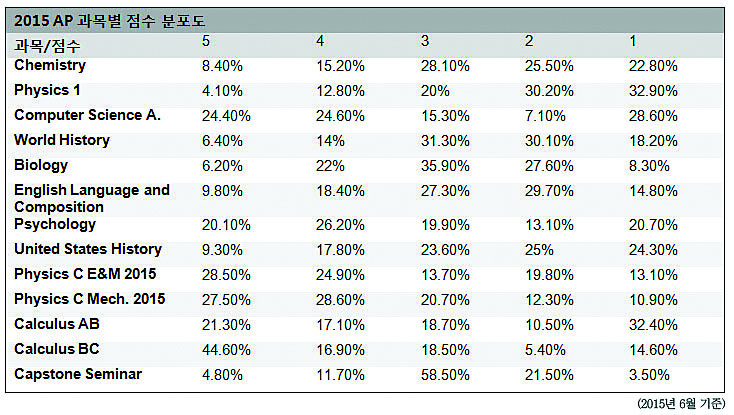Click the Calculus BC 44.60% cell
The height and width of the screenshot is (415, 734).
(x=227, y=350)
